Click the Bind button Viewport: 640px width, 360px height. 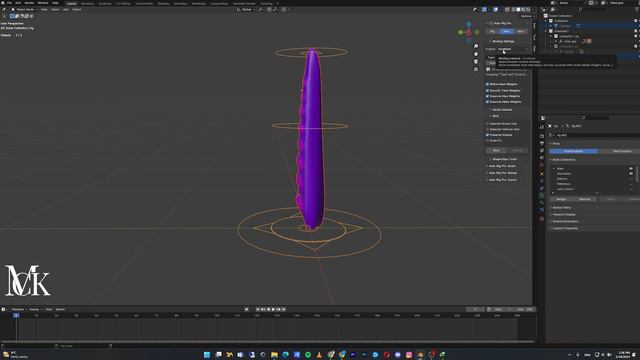[x=496, y=151]
